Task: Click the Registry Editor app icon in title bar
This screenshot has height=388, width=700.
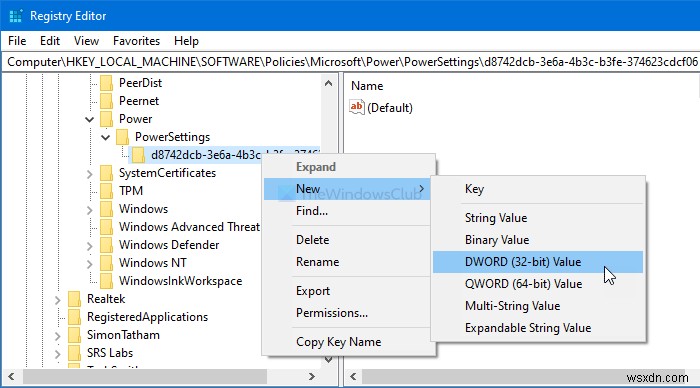Action: (x=16, y=16)
